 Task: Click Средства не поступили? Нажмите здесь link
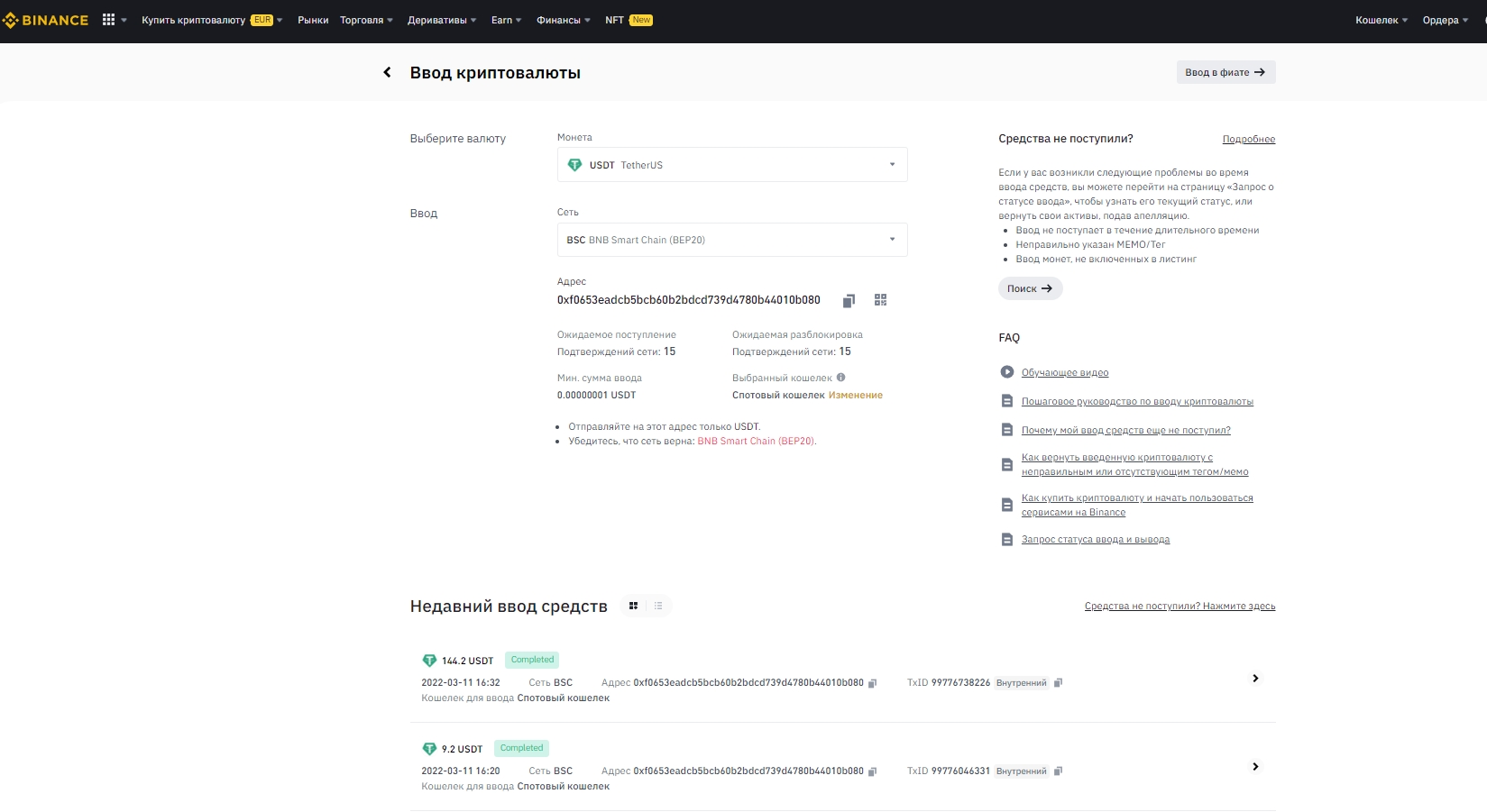point(1180,606)
